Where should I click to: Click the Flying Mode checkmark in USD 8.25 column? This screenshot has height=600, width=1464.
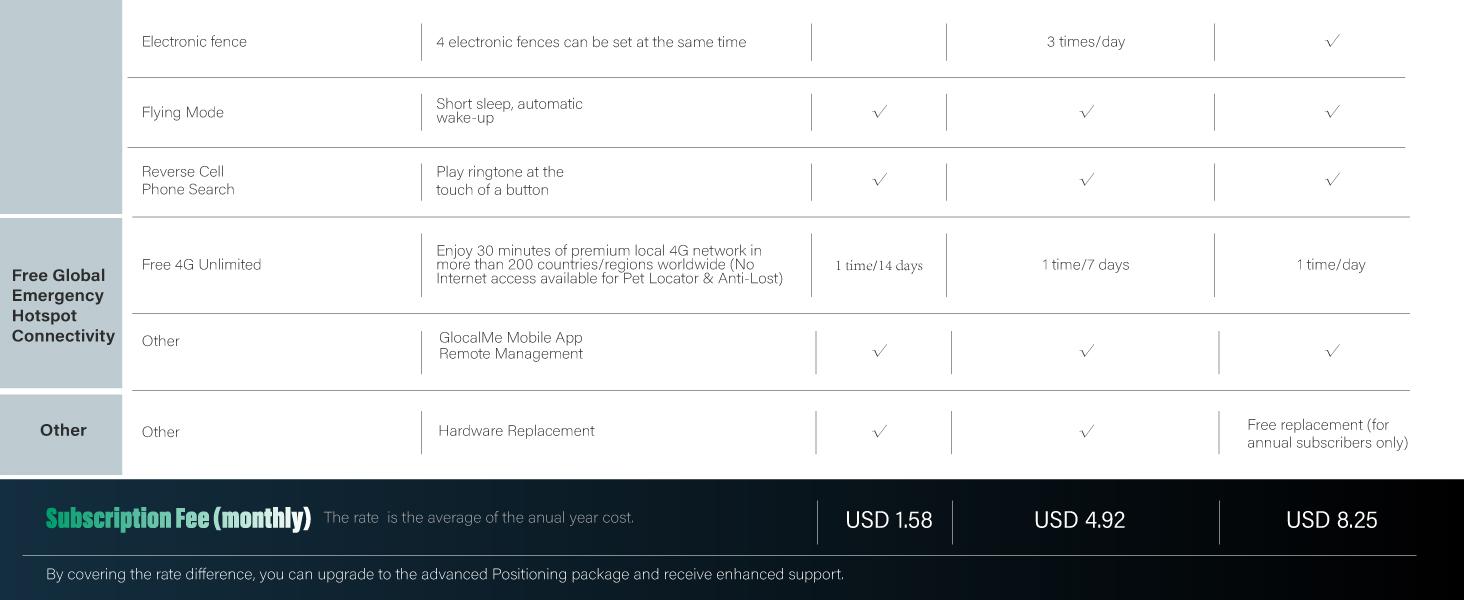click(x=1332, y=112)
